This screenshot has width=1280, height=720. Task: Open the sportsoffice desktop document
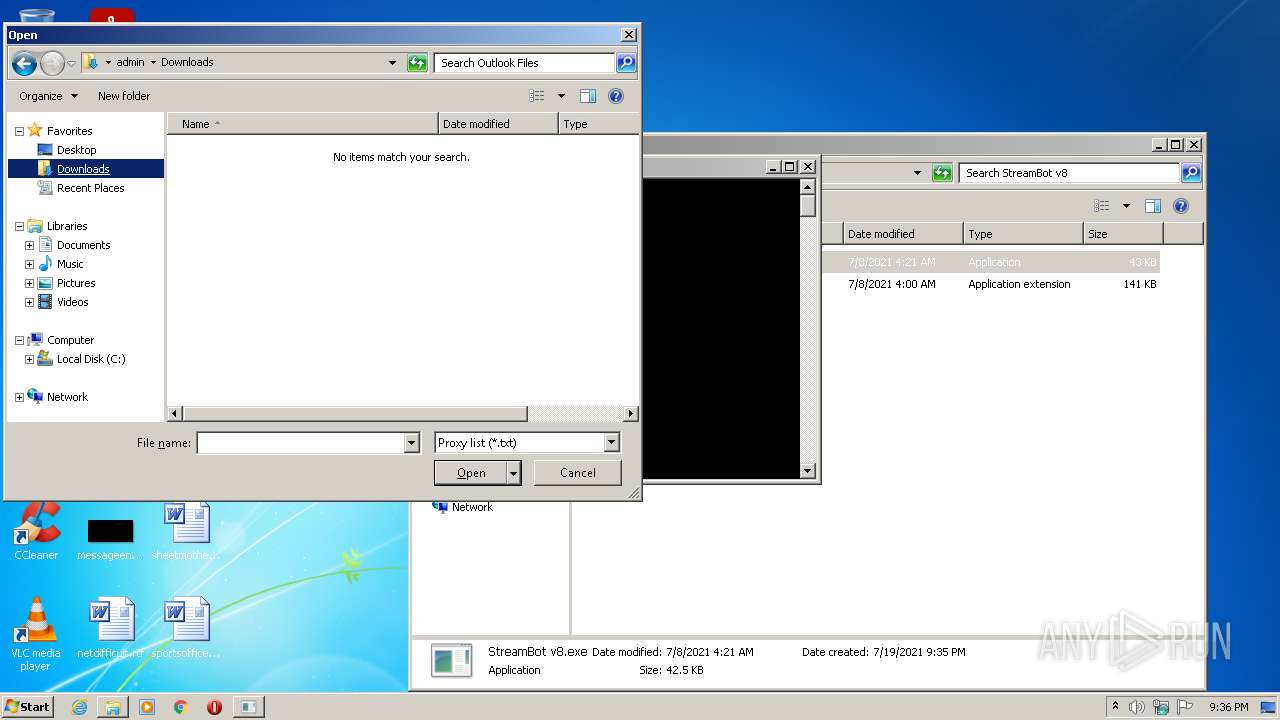pyautogui.click(x=186, y=629)
